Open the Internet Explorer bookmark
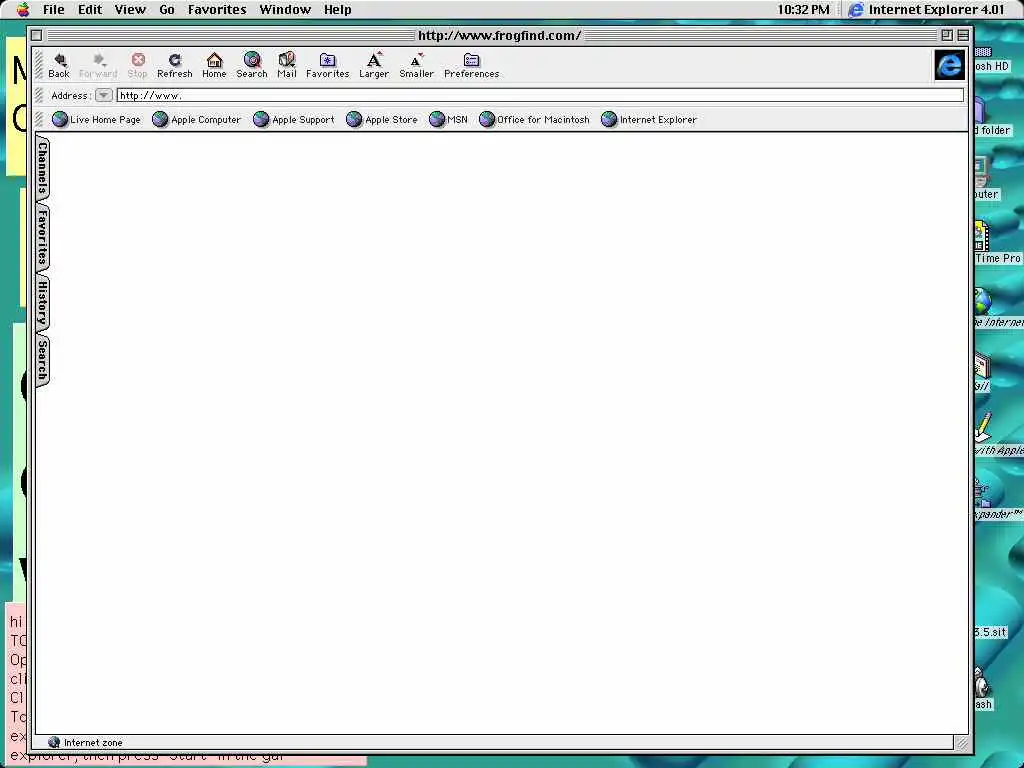Viewport: 1024px width, 768px height. [649, 120]
